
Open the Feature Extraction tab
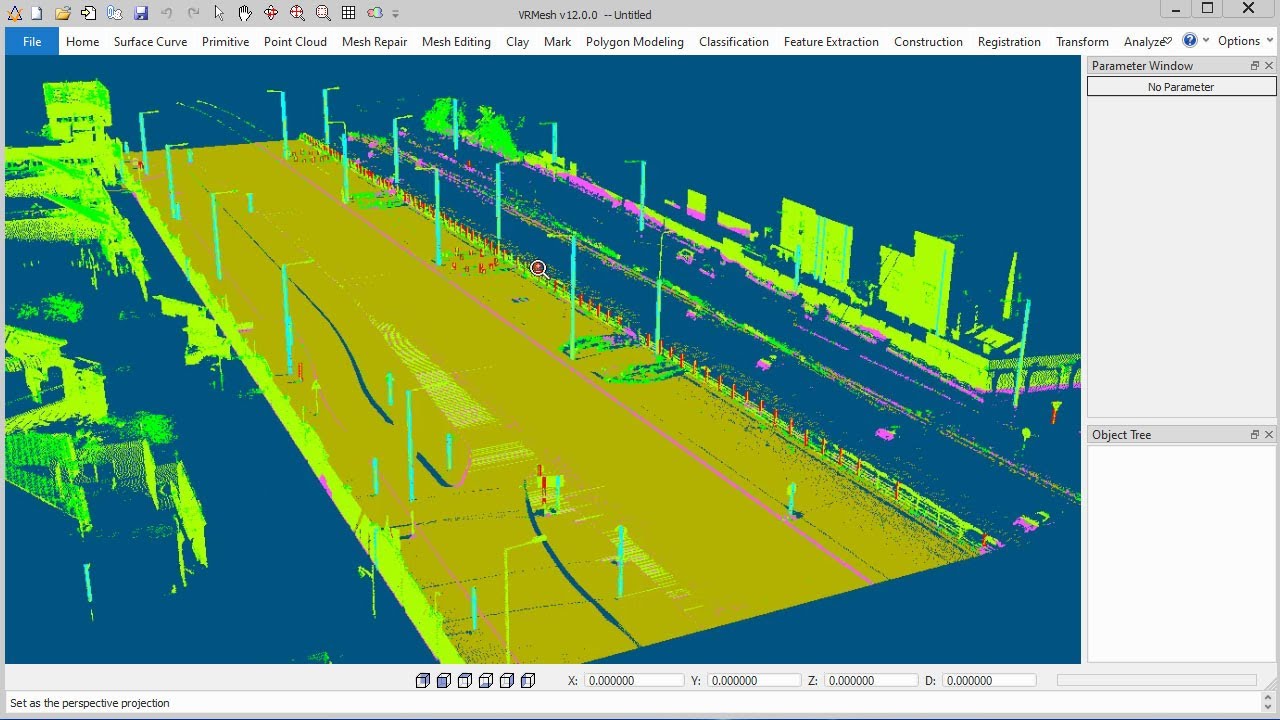point(831,41)
